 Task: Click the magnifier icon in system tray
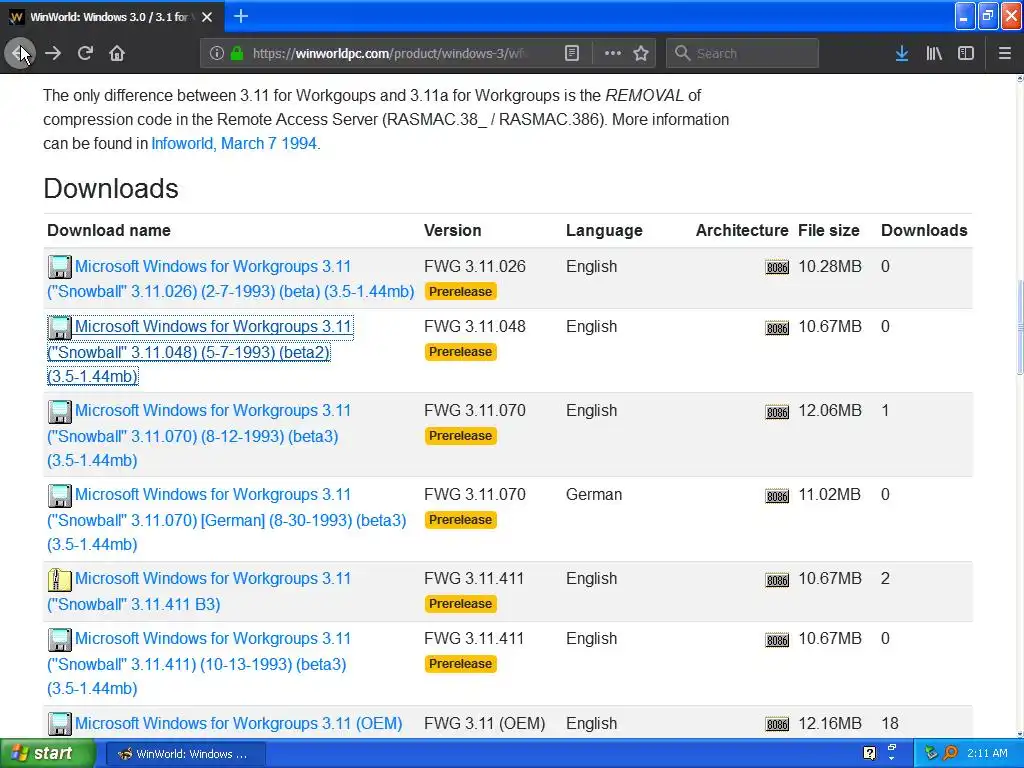pos(950,754)
